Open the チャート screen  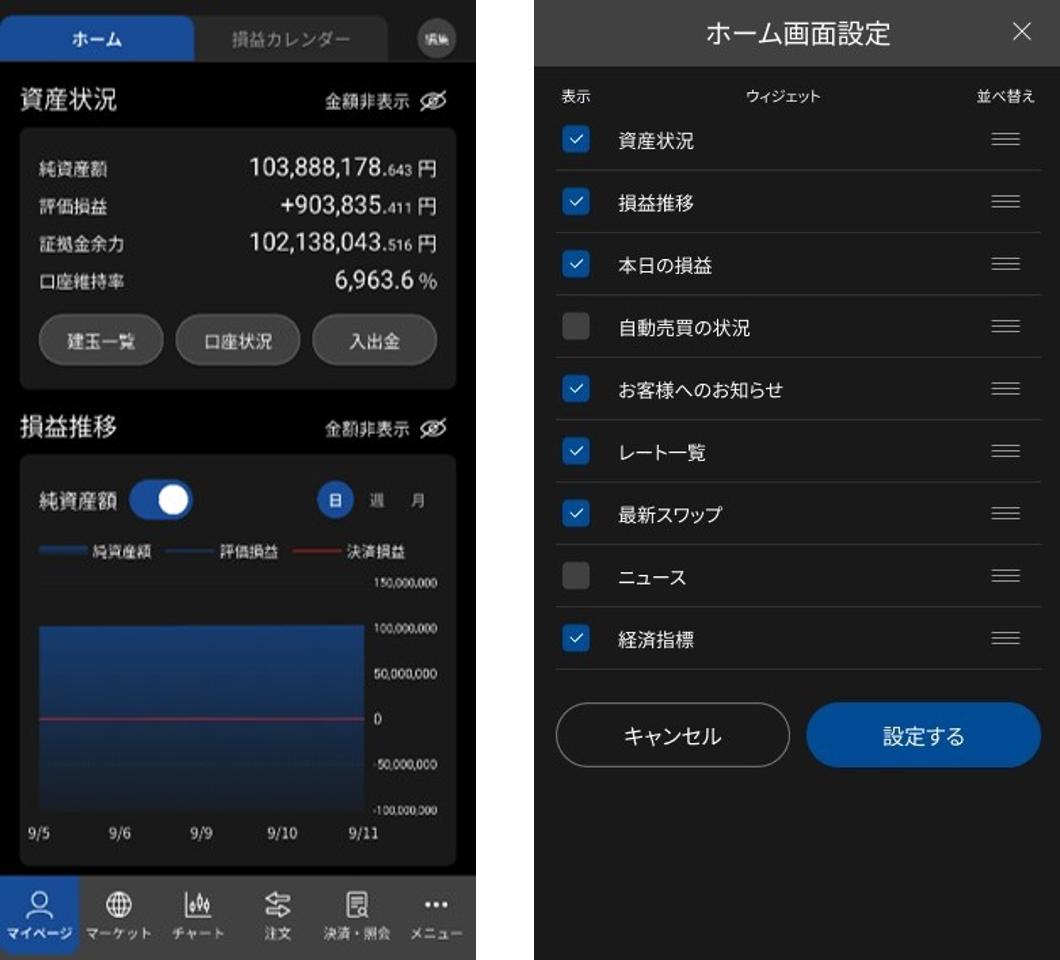(198, 915)
